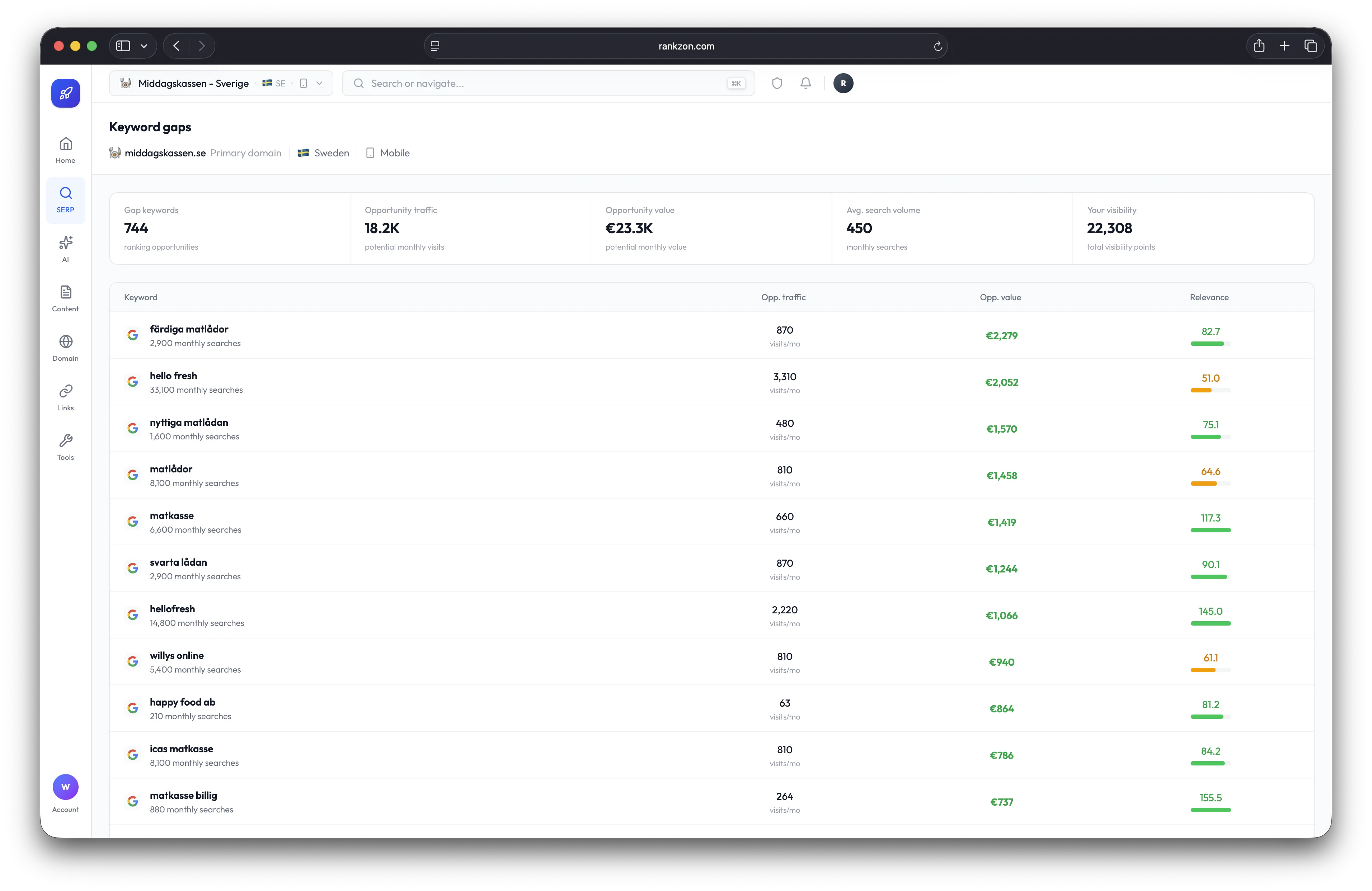Open the matkasse billig keyword
This screenshot has width=1372, height=891.
pos(183,796)
